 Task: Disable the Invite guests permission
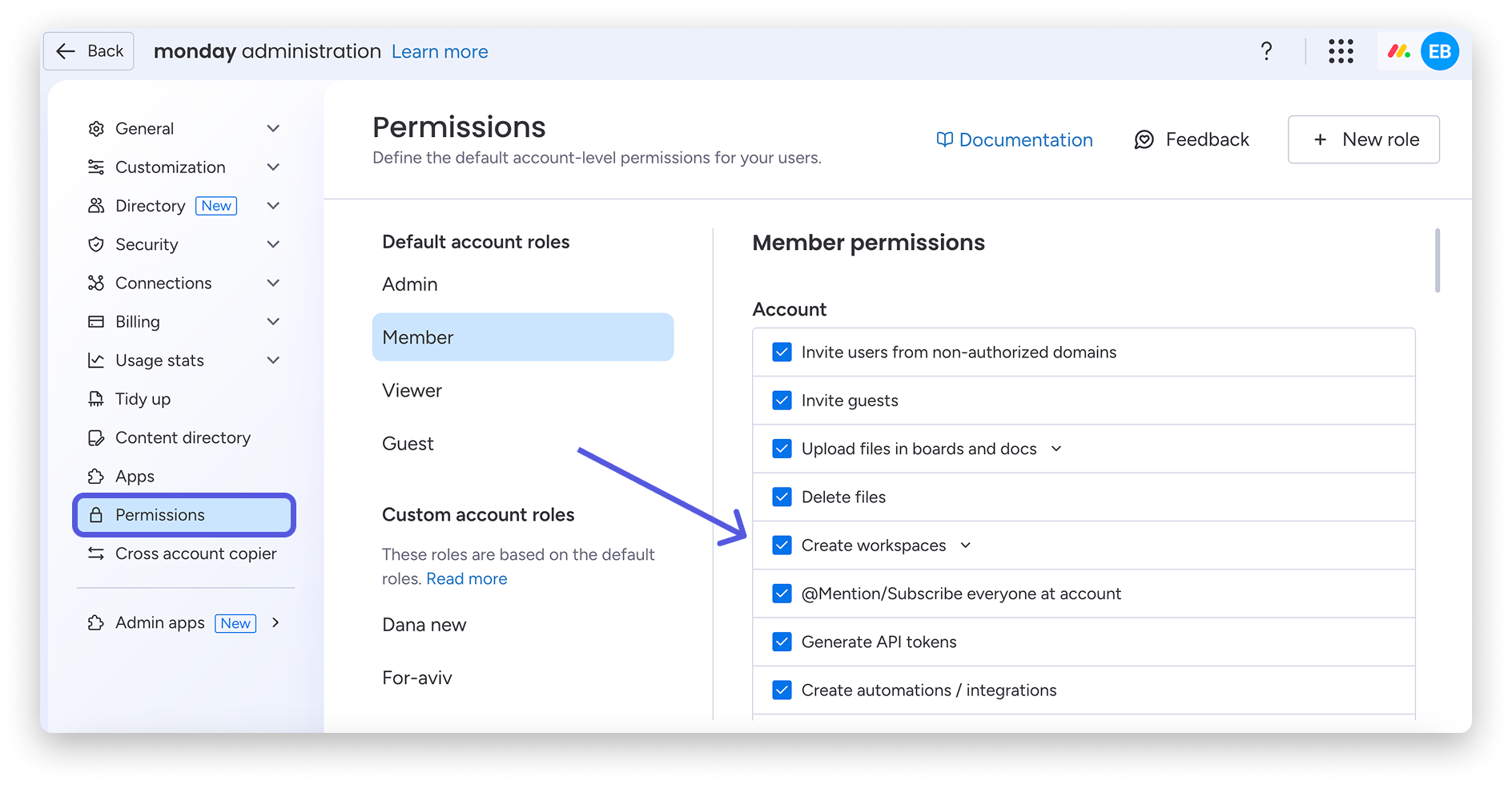click(x=782, y=400)
